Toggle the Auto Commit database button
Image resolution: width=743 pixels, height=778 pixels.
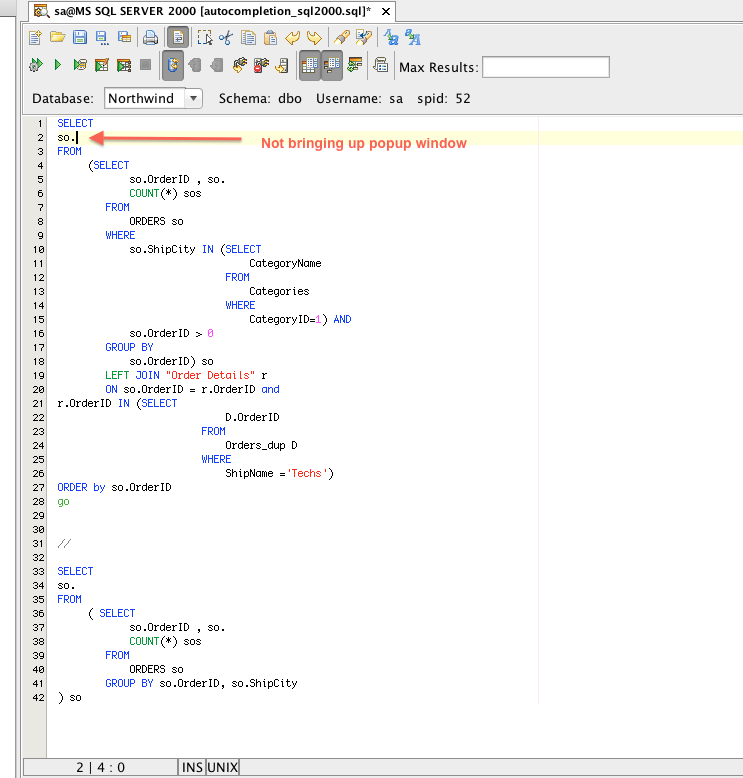point(173,65)
